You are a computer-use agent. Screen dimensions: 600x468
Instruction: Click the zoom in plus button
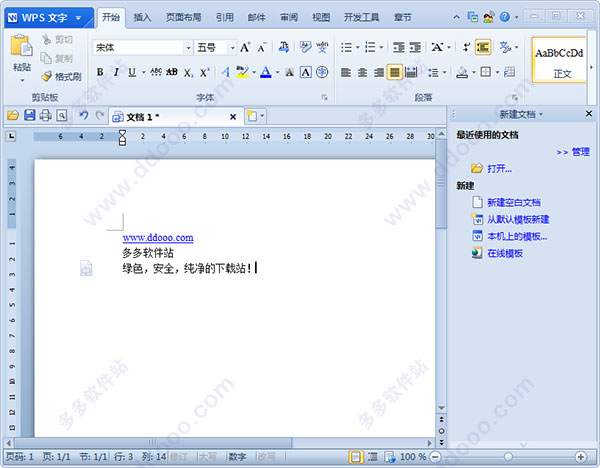580,457
